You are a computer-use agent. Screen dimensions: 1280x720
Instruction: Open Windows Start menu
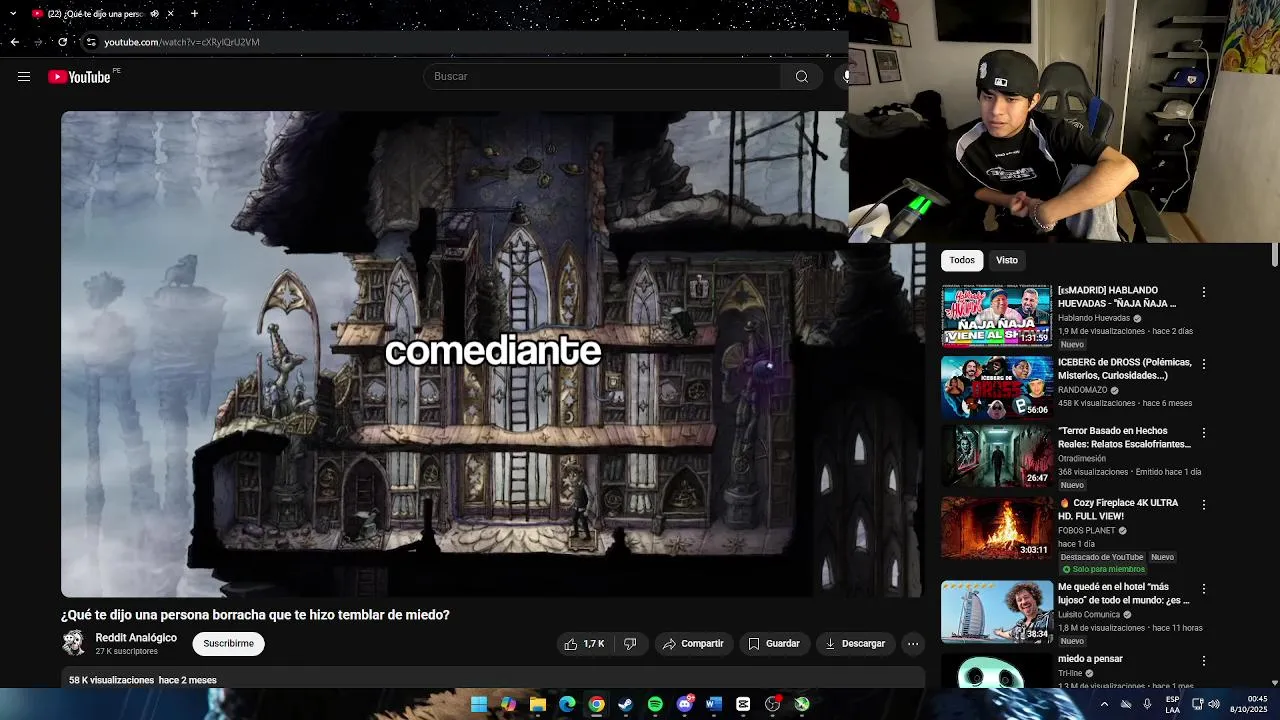[479, 704]
